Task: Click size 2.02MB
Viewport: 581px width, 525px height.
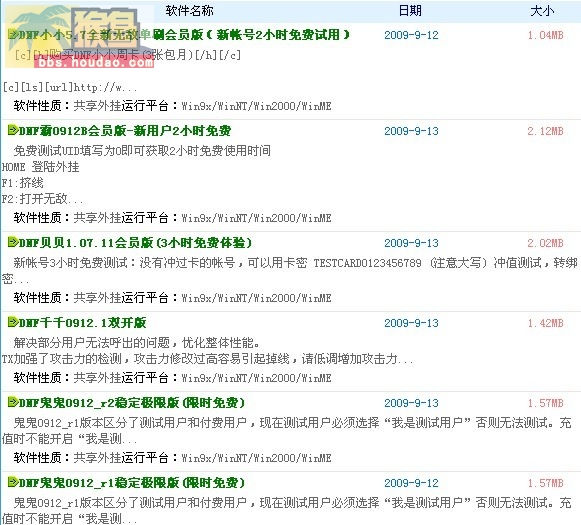Action: tap(545, 243)
